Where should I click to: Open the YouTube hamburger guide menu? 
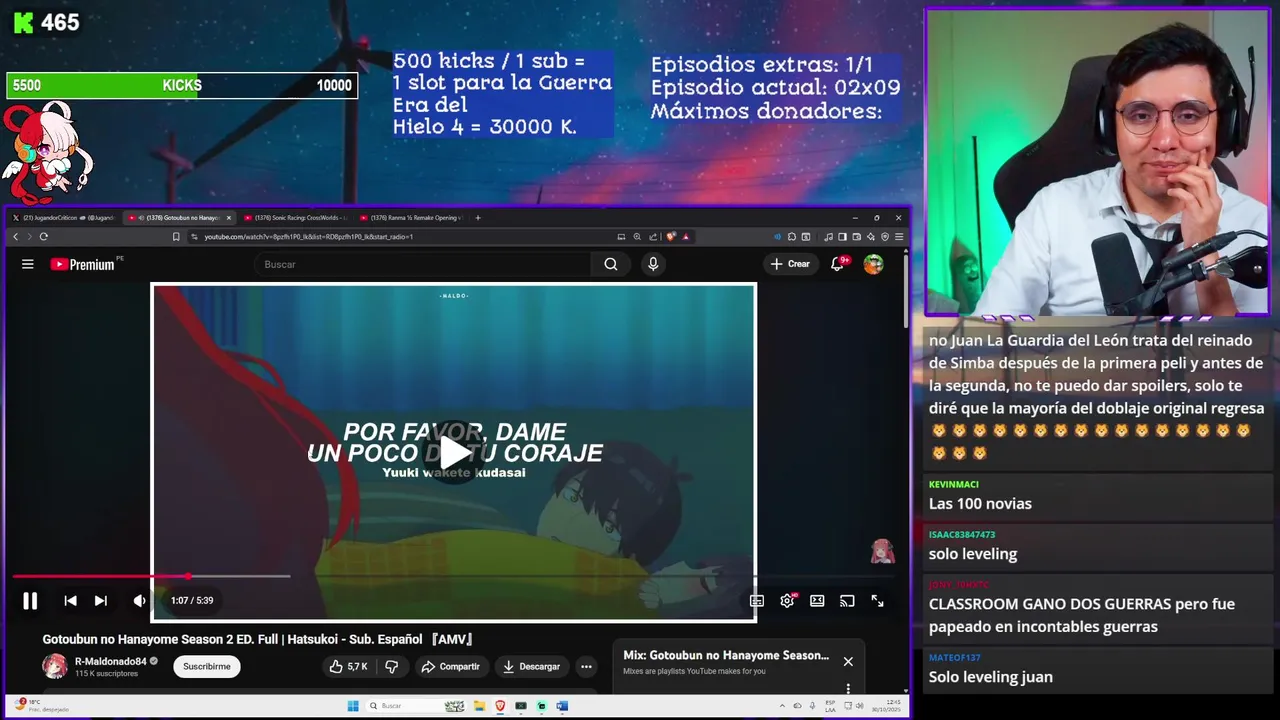pyautogui.click(x=28, y=264)
